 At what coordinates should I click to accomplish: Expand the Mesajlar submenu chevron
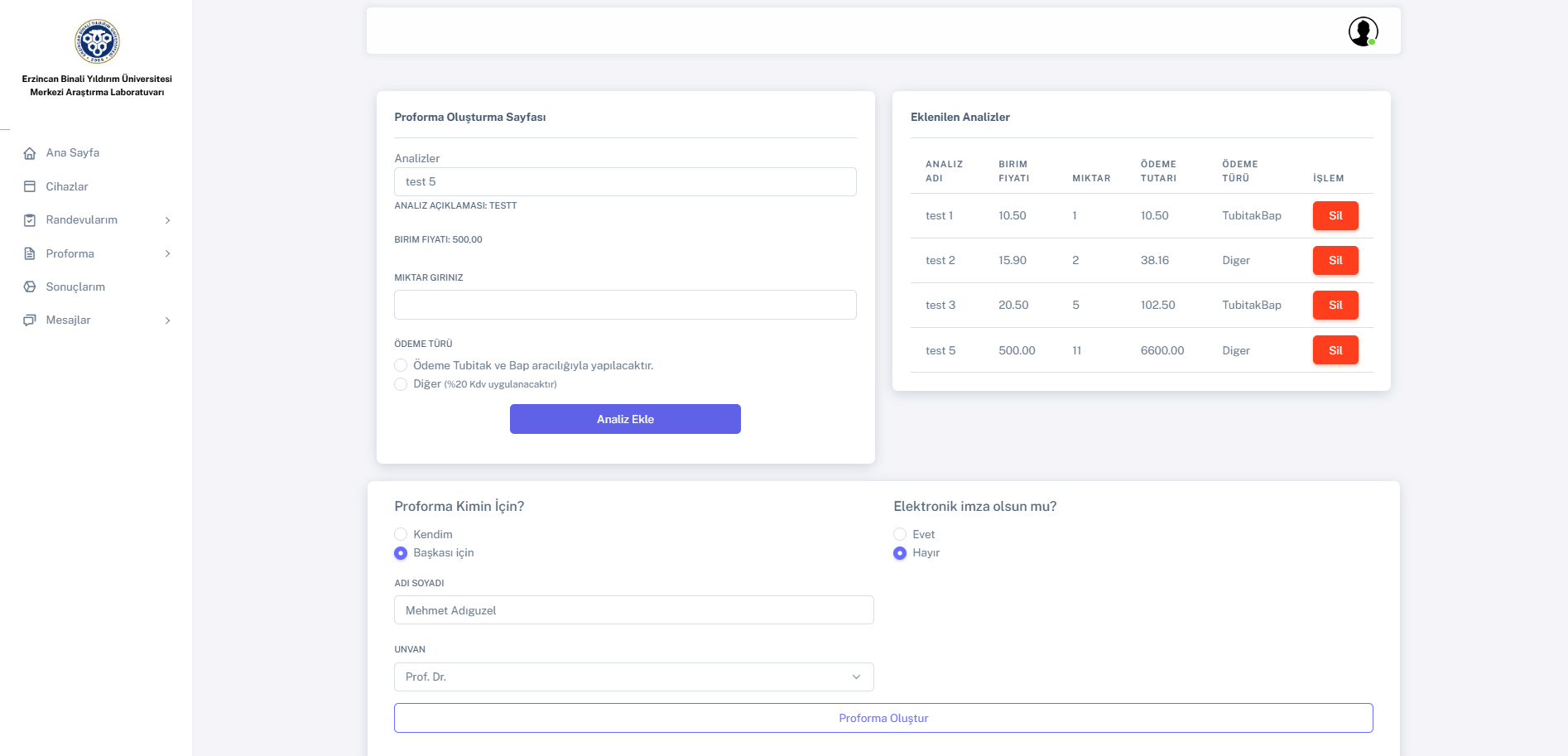167,320
